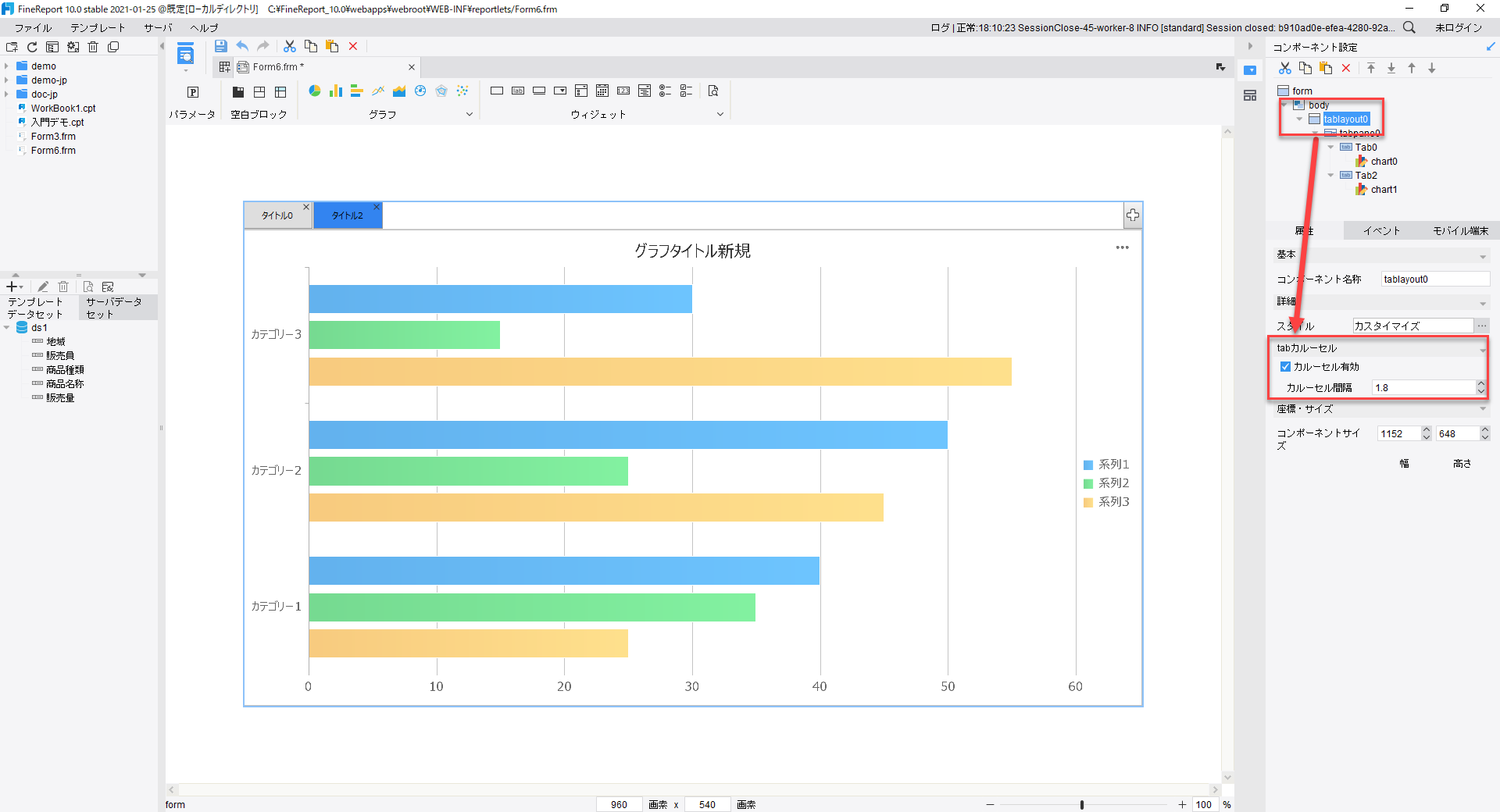Insert a horizontal bar chart widget

[357, 91]
